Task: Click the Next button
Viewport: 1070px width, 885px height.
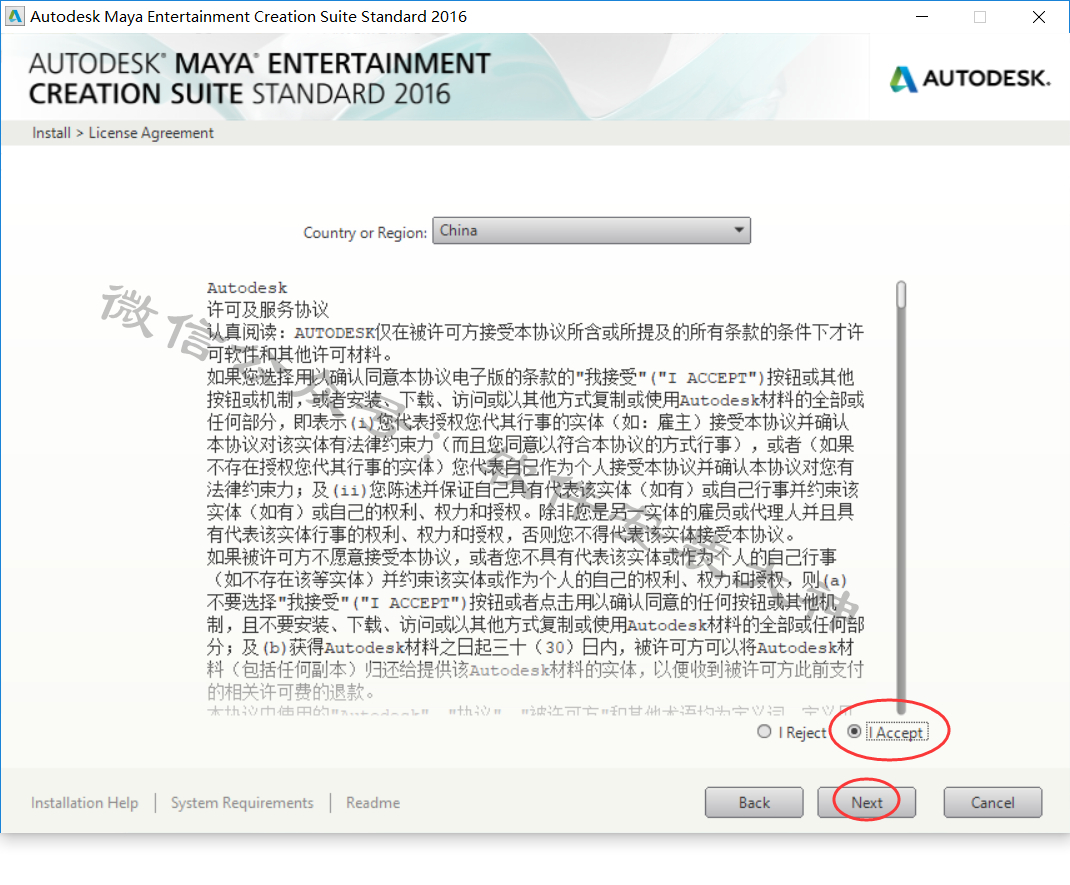Action: tap(867, 802)
